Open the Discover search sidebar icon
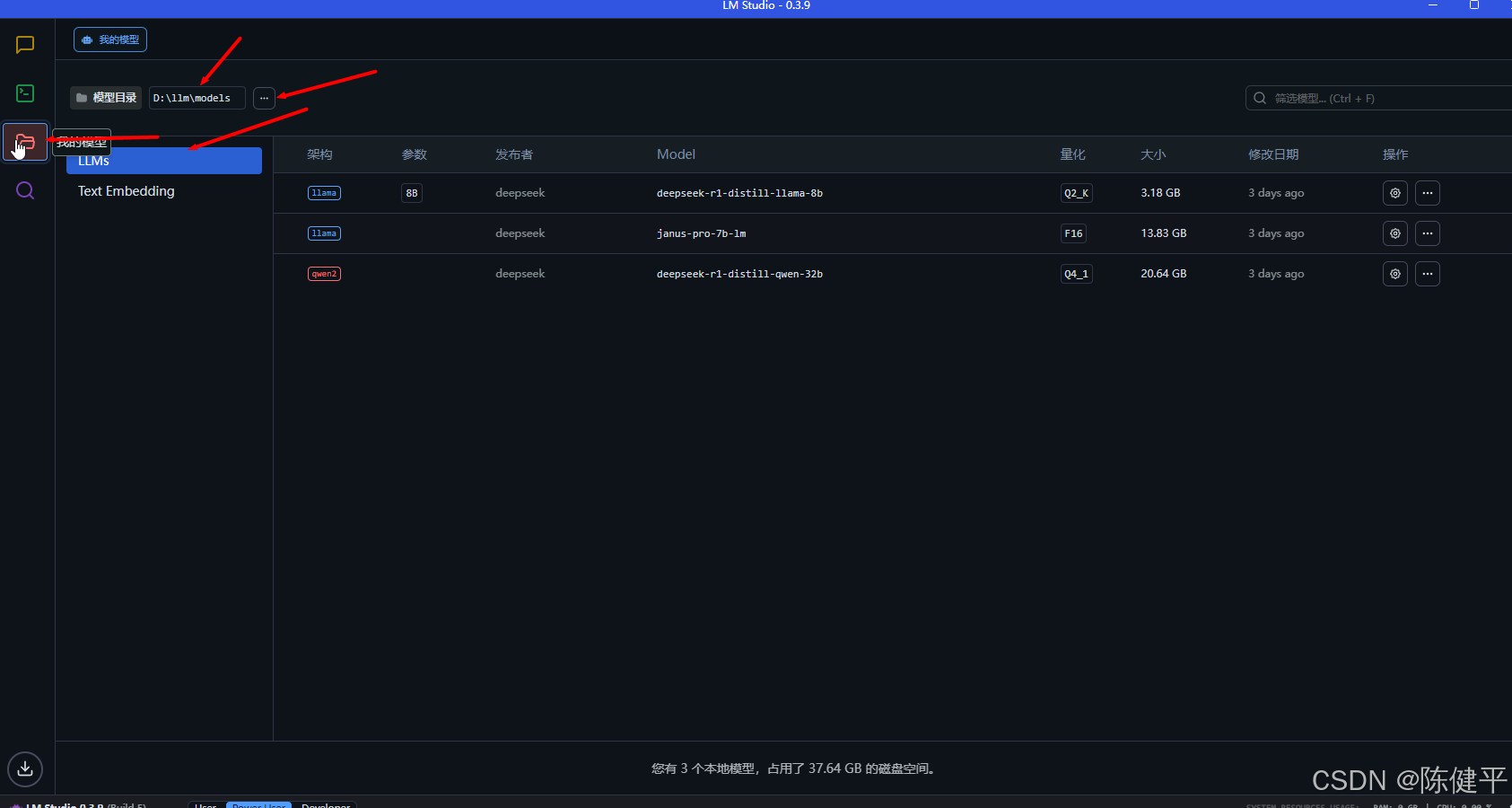The height and width of the screenshot is (808, 1512). tap(25, 190)
